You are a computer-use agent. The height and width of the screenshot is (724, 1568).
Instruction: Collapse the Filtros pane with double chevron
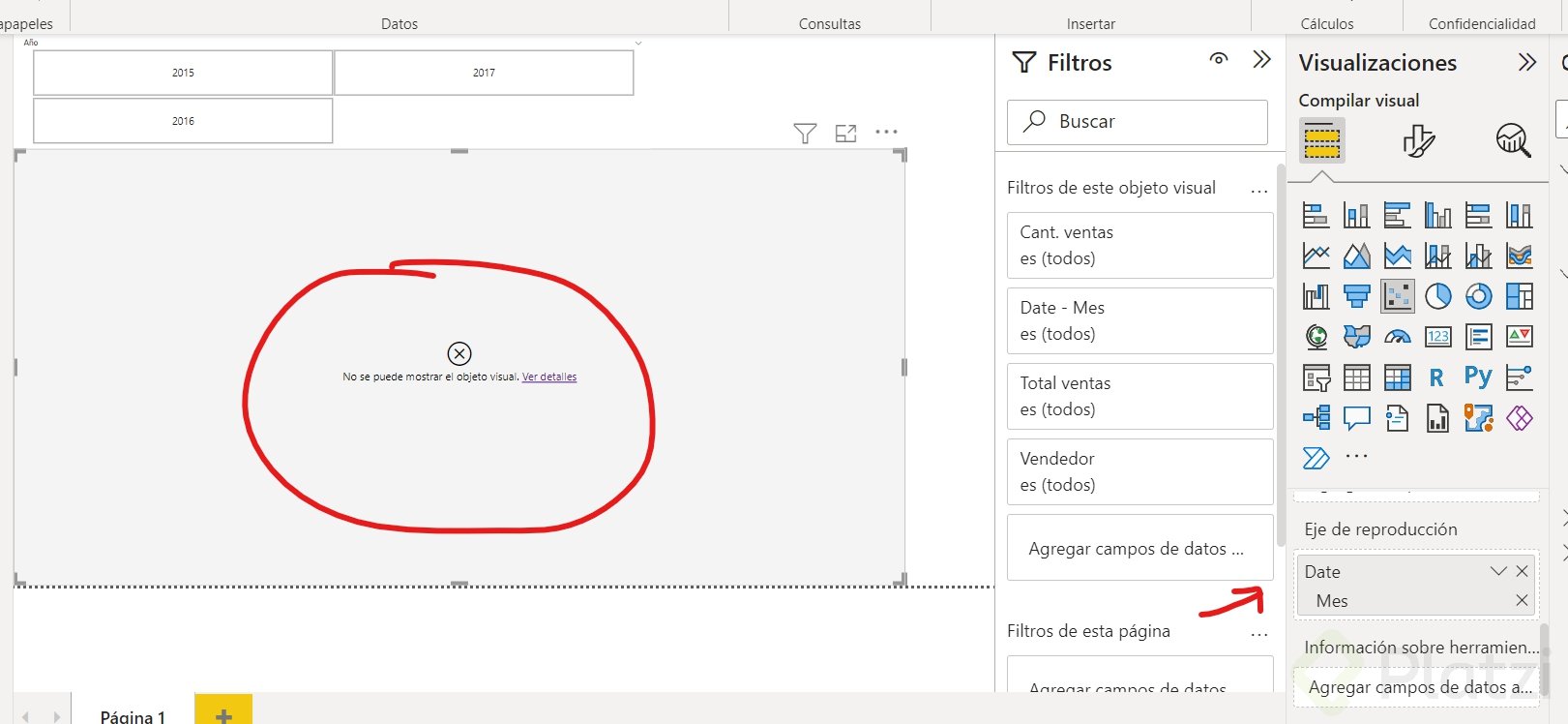pyautogui.click(x=1261, y=59)
